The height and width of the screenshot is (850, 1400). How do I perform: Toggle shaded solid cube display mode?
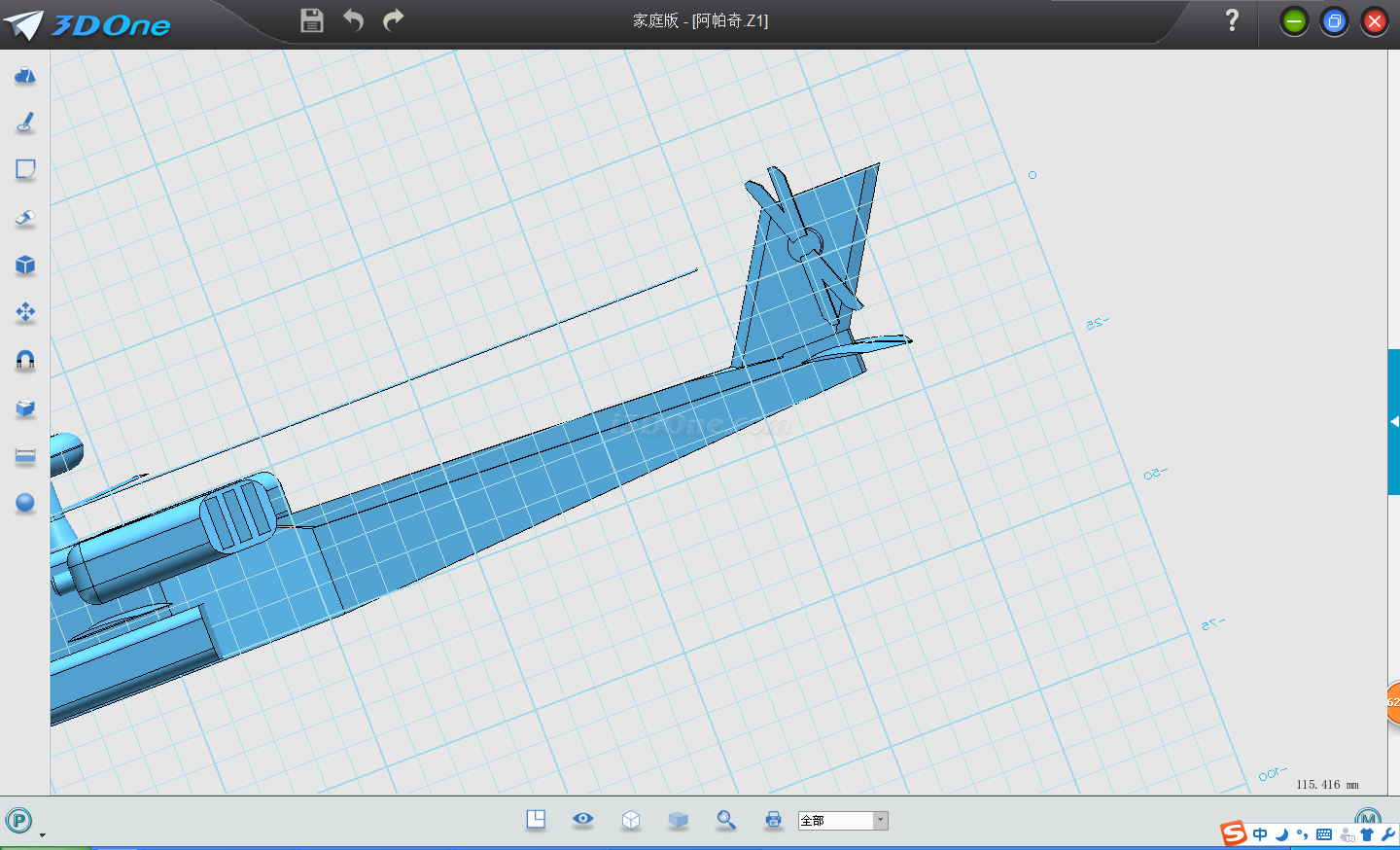coord(679,820)
